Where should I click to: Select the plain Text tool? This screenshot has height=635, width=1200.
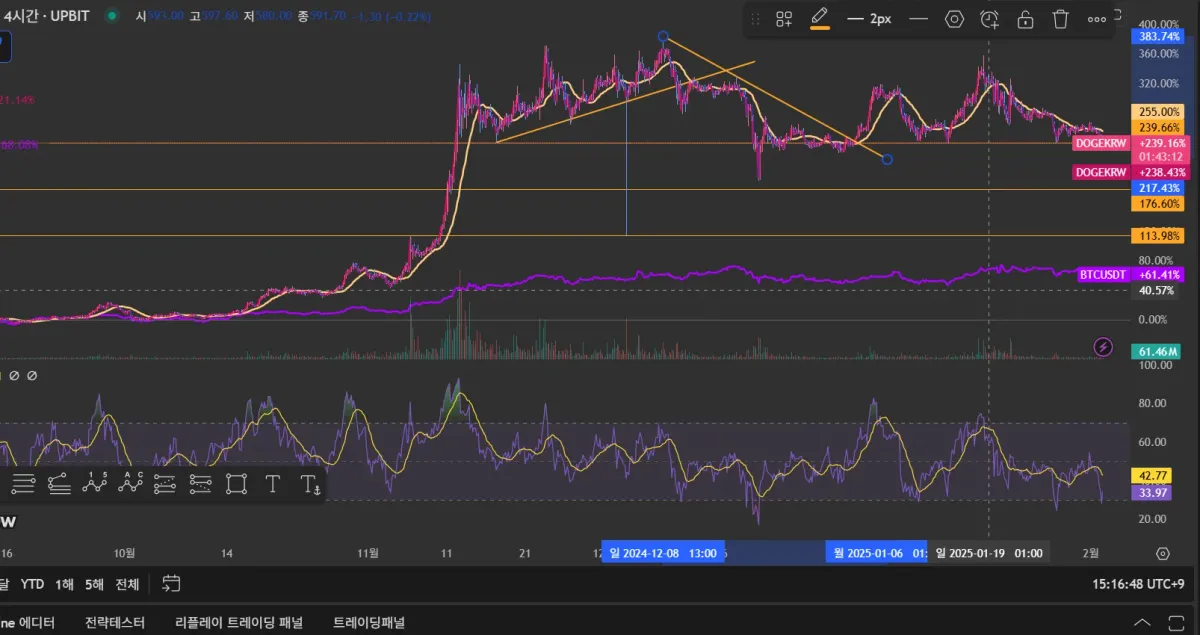tap(272, 484)
